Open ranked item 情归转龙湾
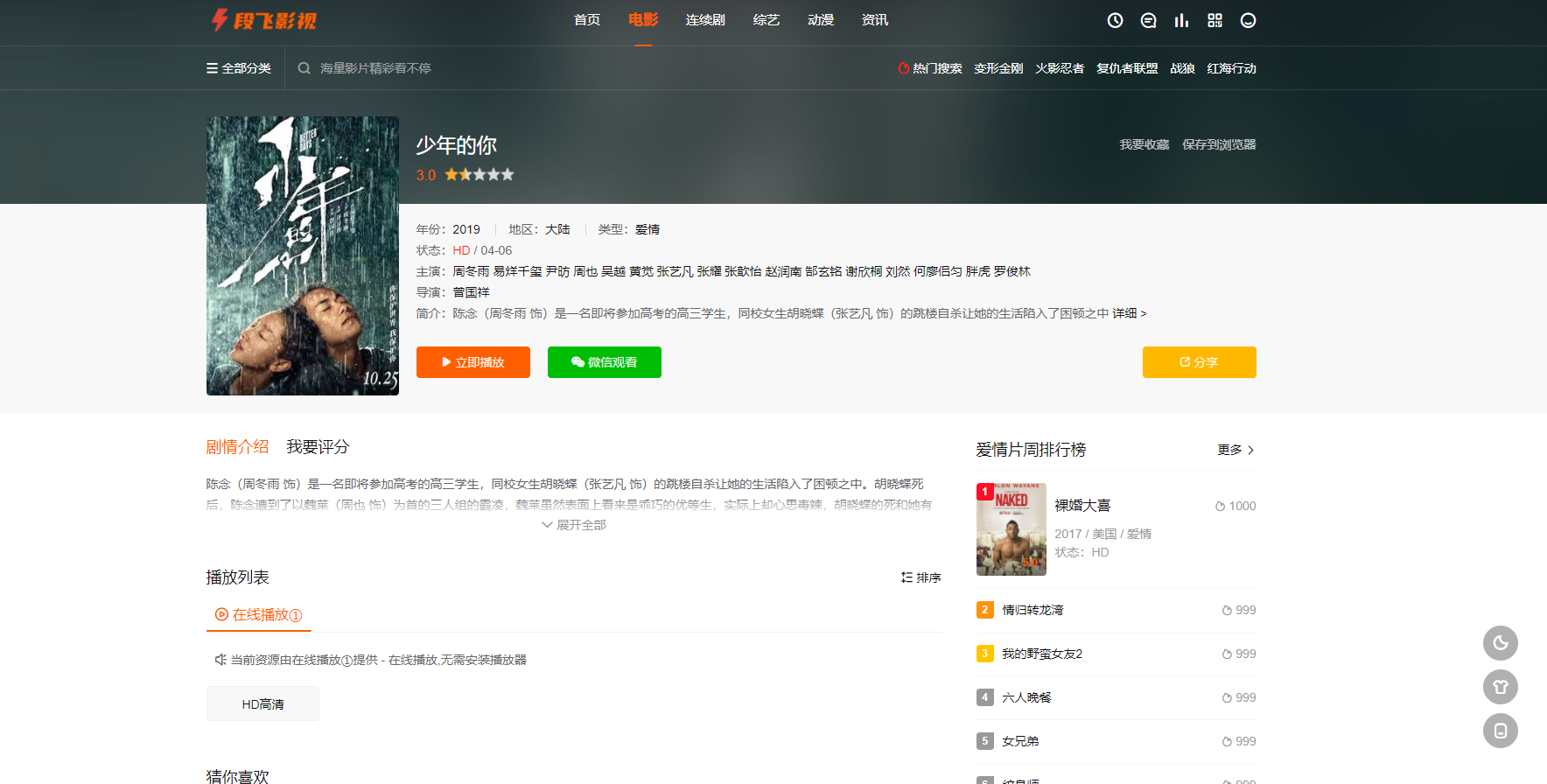The width and height of the screenshot is (1547, 784). click(x=1032, y=610)
